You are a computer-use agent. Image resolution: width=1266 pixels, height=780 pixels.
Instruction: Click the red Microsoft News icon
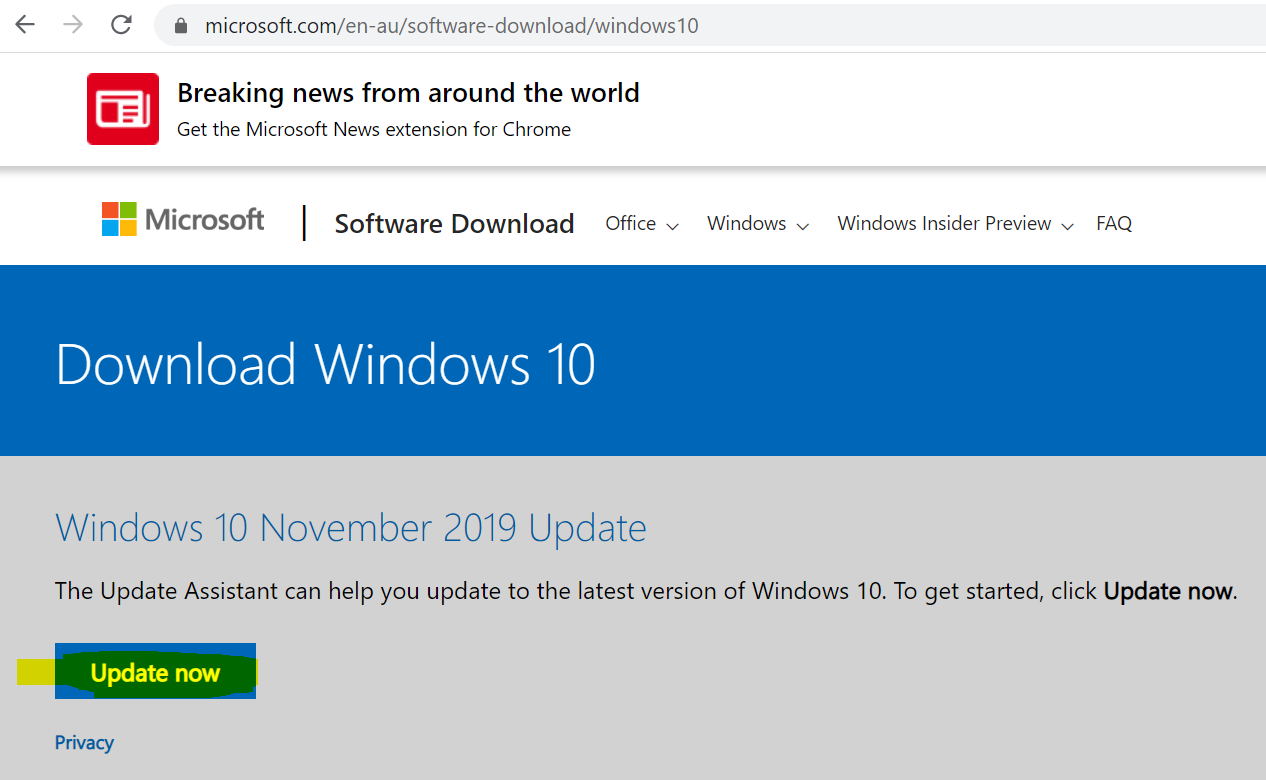click(x=123, y=109)
